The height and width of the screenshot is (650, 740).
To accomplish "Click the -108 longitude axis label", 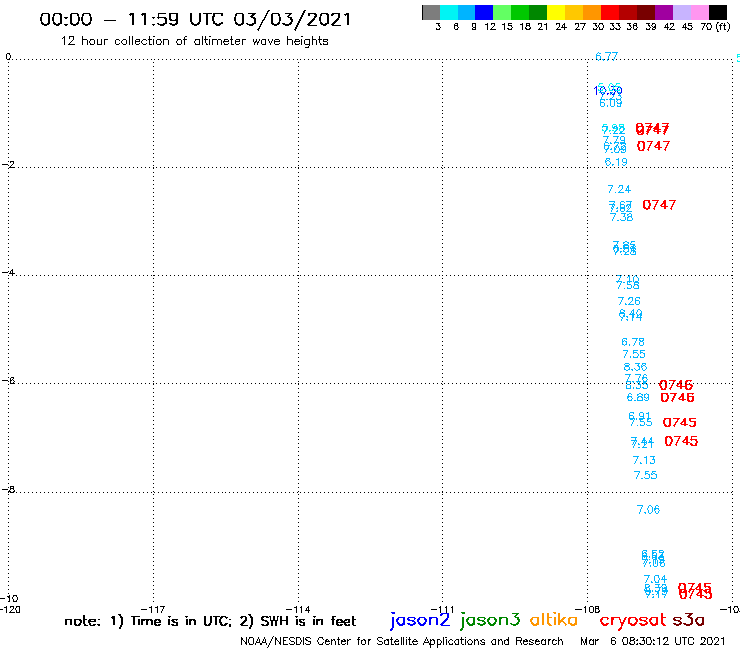I will click(588, 609).
